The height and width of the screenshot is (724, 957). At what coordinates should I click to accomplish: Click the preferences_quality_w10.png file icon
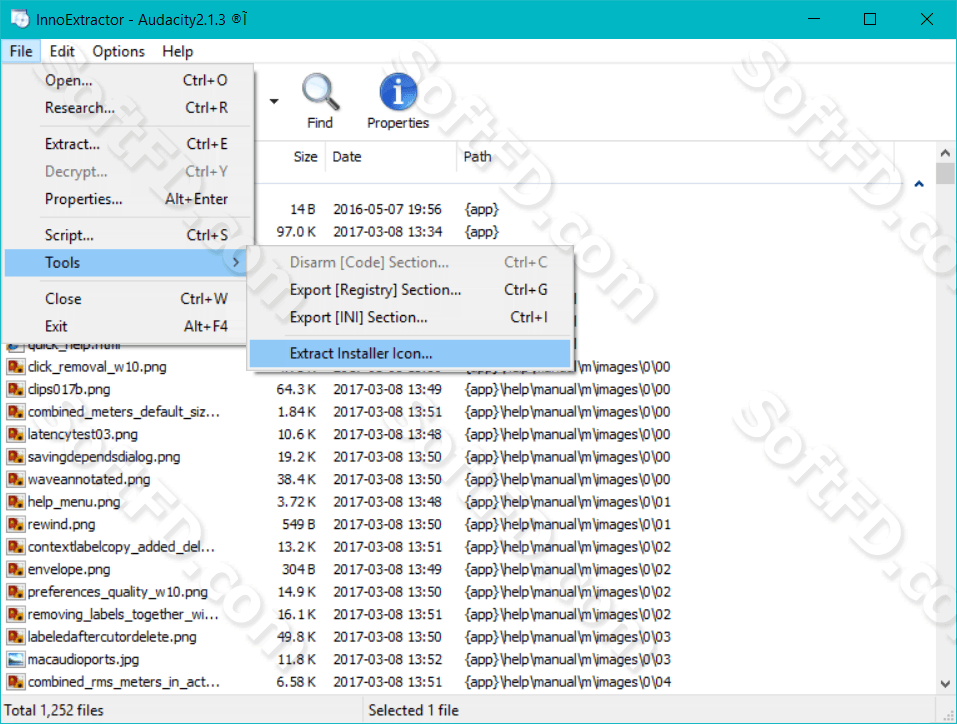coord(15,592)
